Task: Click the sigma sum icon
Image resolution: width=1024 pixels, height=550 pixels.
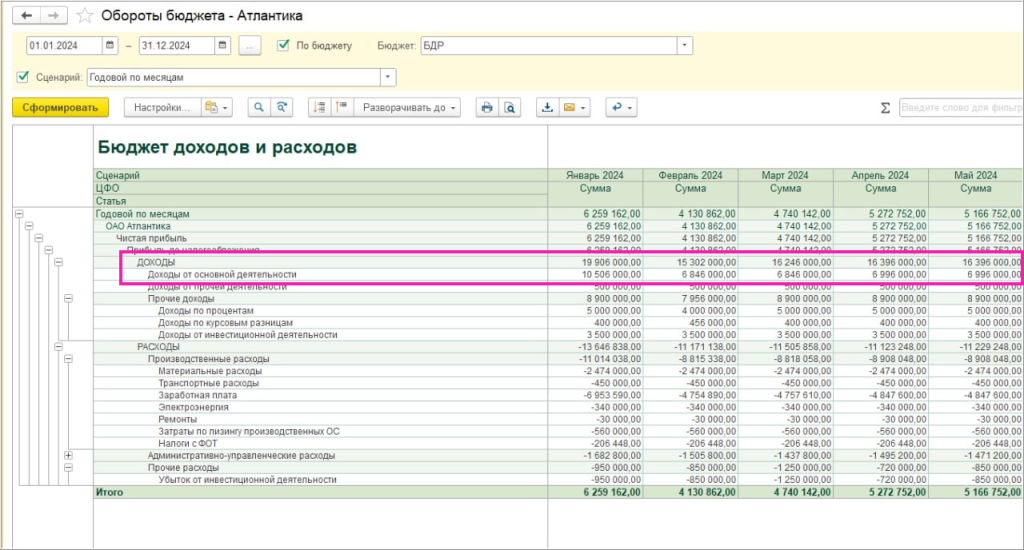Action: pyautogui.click(x=885, y=107)
